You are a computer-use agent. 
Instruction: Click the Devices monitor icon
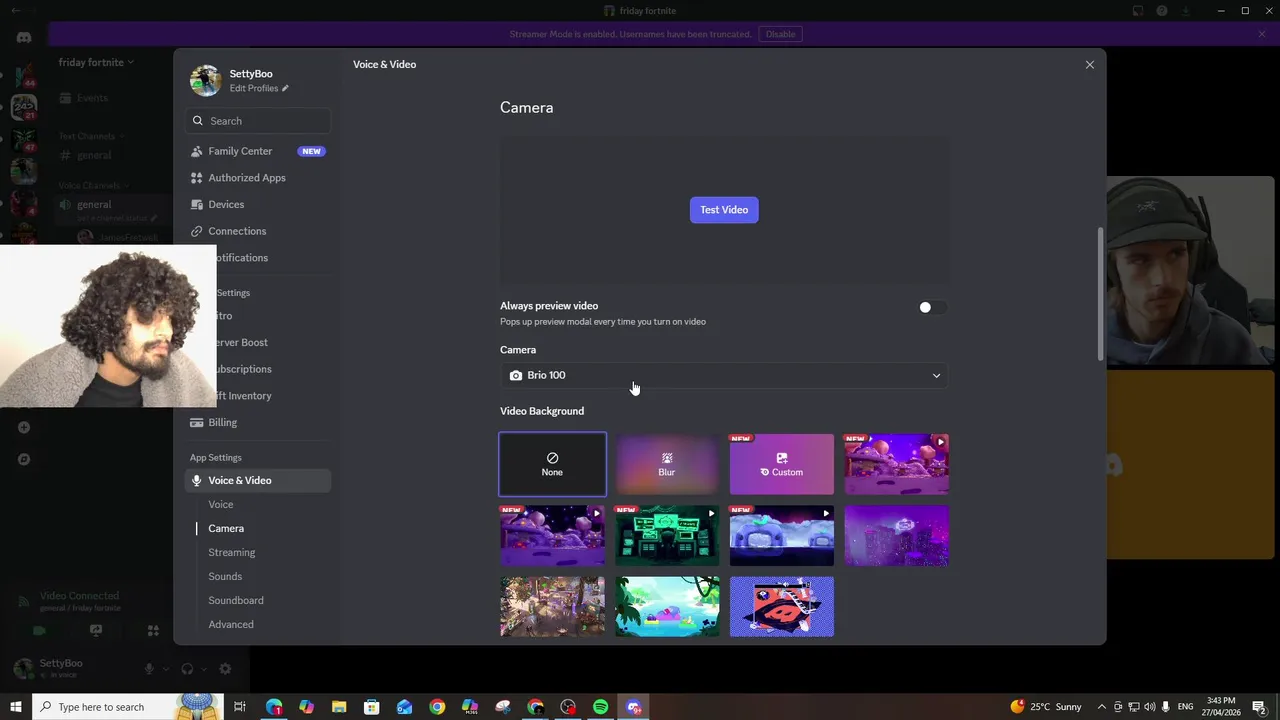[x=197, y=204]
